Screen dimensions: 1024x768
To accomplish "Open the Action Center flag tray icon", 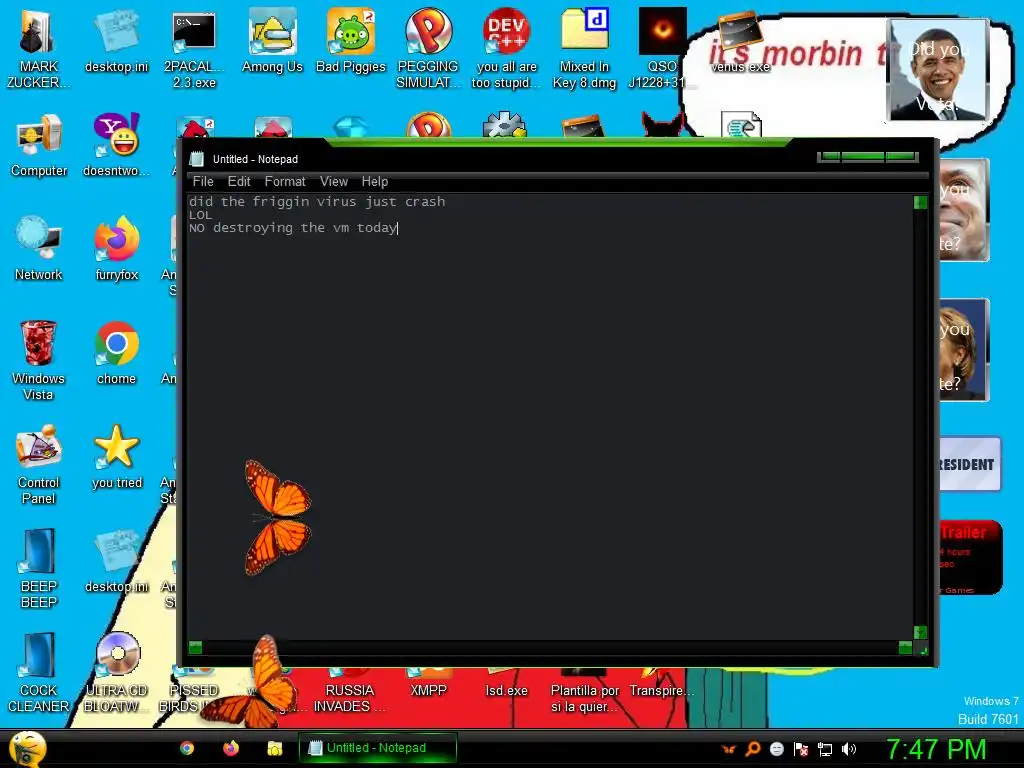I will click(x=801, y=749).
